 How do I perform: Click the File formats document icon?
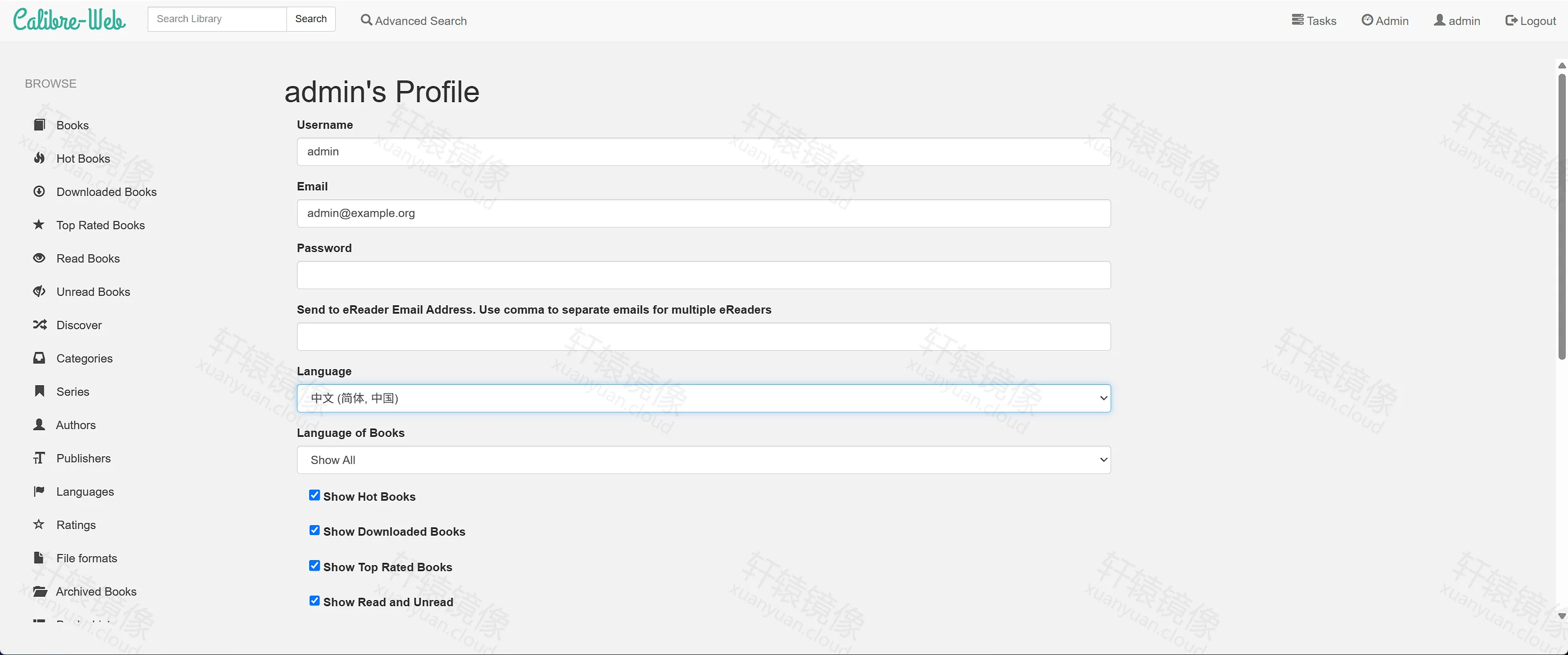point(39,558)
